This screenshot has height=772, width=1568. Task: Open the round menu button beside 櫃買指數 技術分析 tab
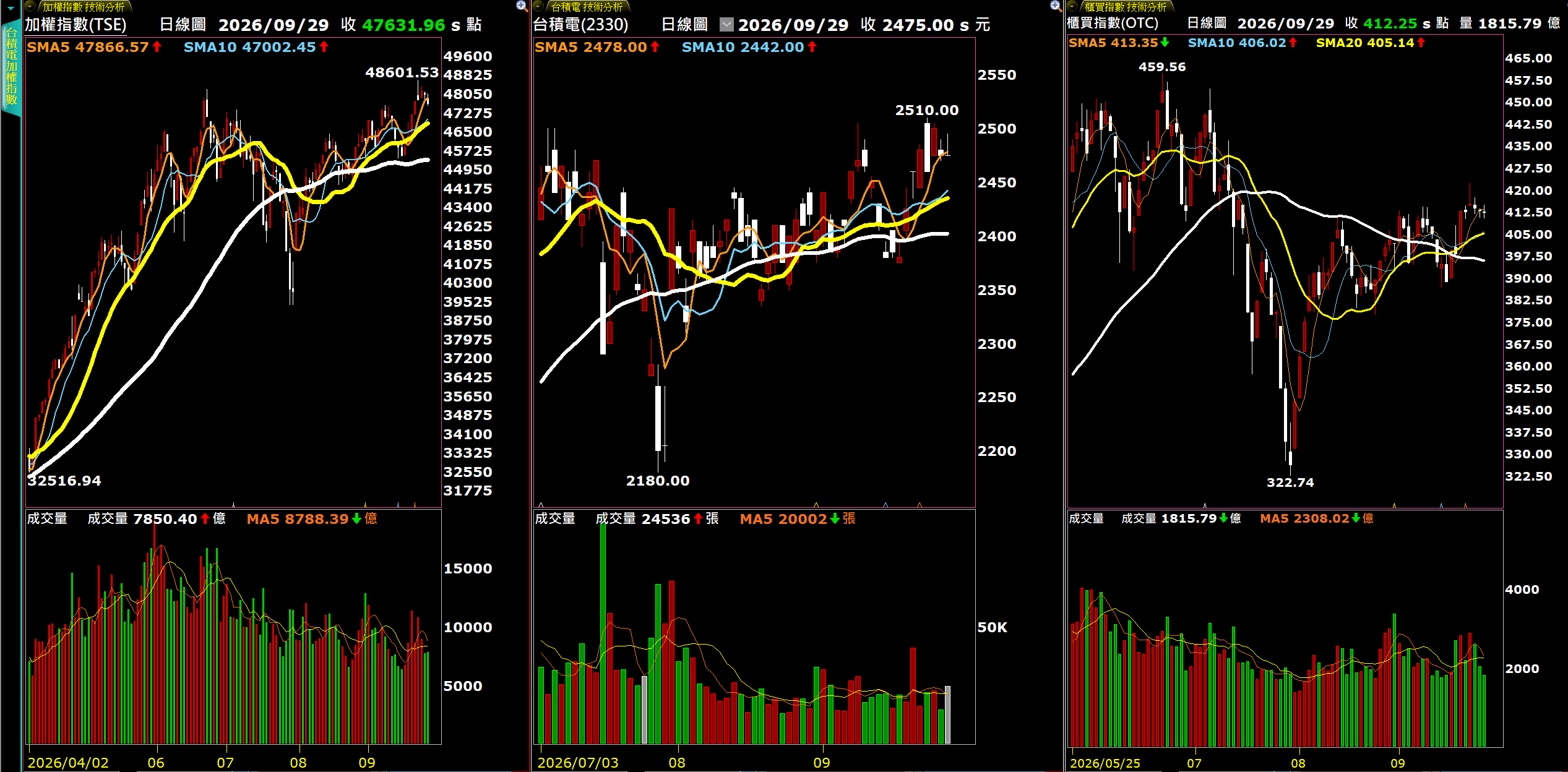[1072, 7]
